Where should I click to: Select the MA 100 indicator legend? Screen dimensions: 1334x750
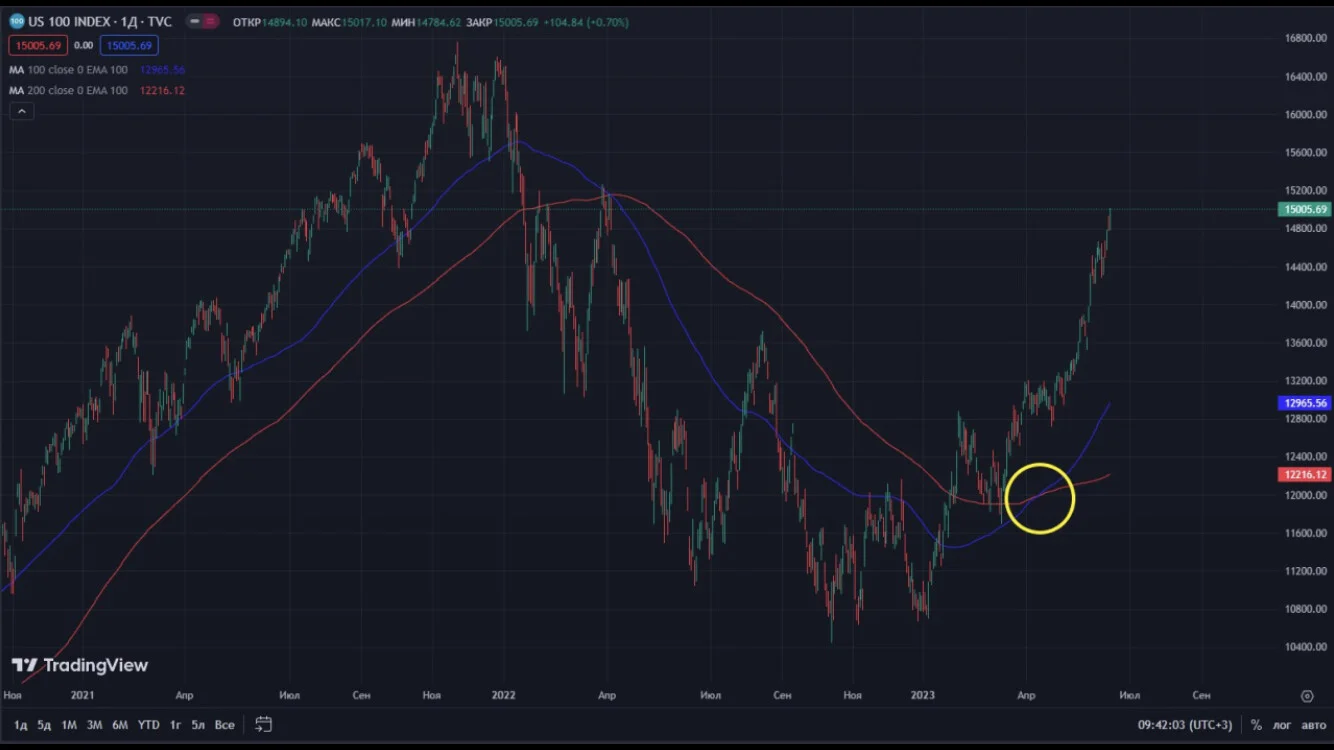97,70
